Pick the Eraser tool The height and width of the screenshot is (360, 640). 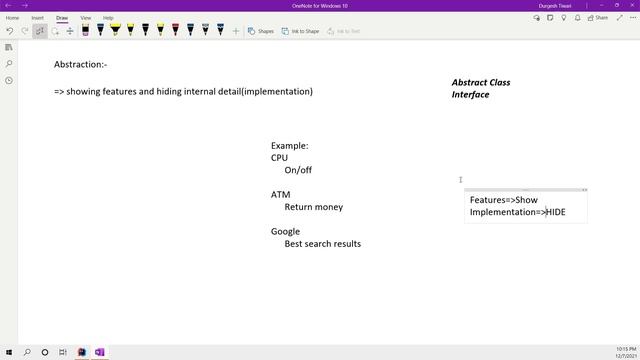click(85, 30)
